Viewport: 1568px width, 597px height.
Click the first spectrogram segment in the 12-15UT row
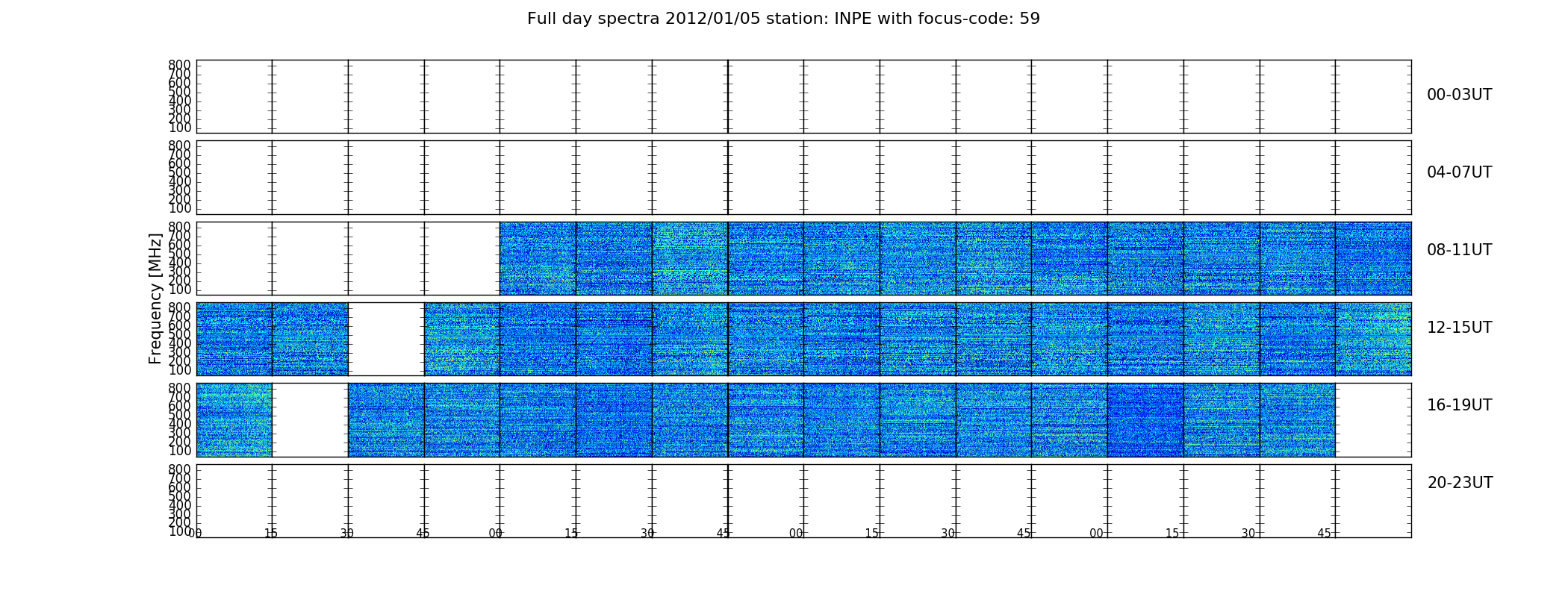(234, 339)
